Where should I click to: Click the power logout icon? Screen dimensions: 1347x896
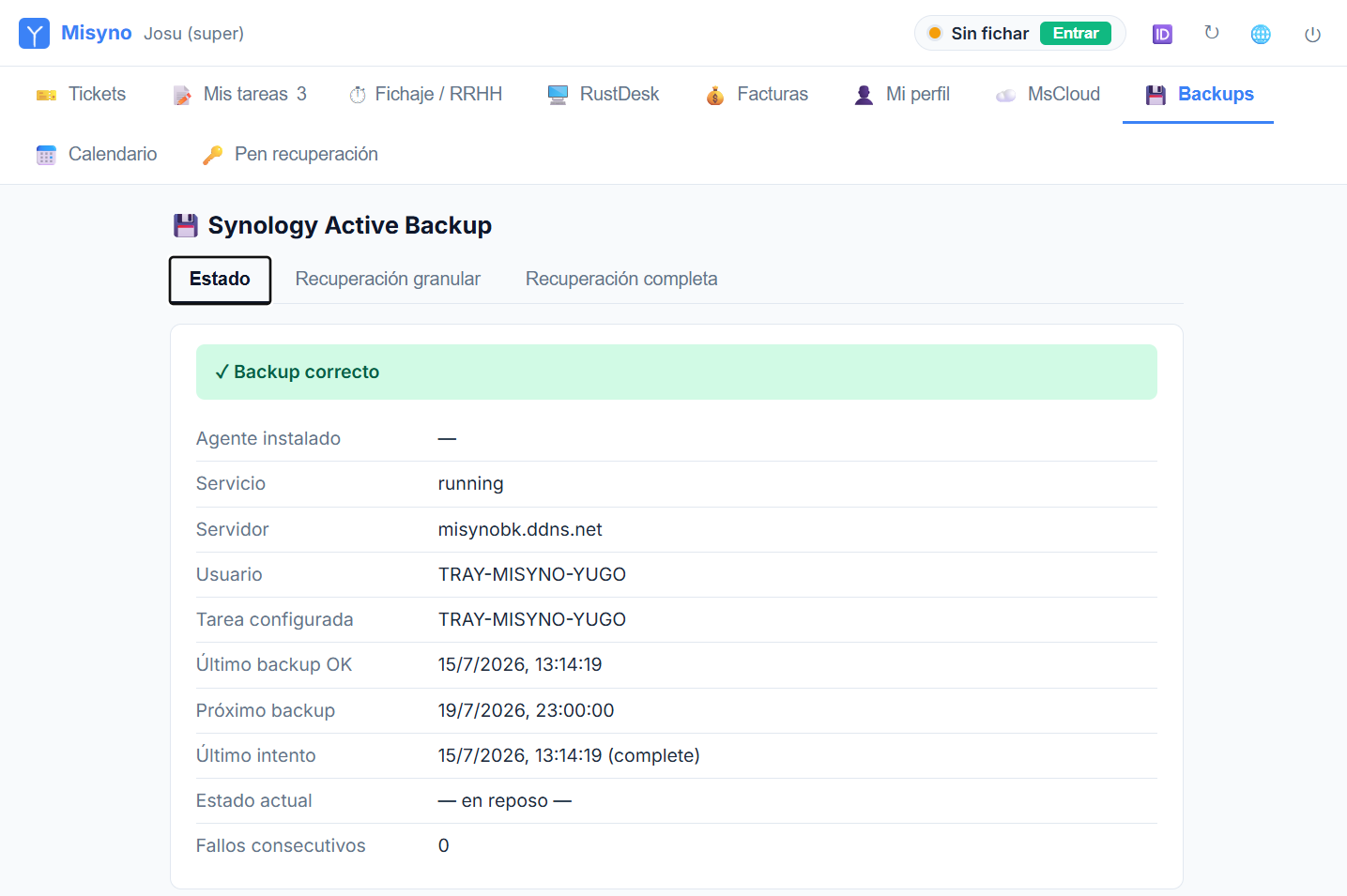(x=1312, y=35)
